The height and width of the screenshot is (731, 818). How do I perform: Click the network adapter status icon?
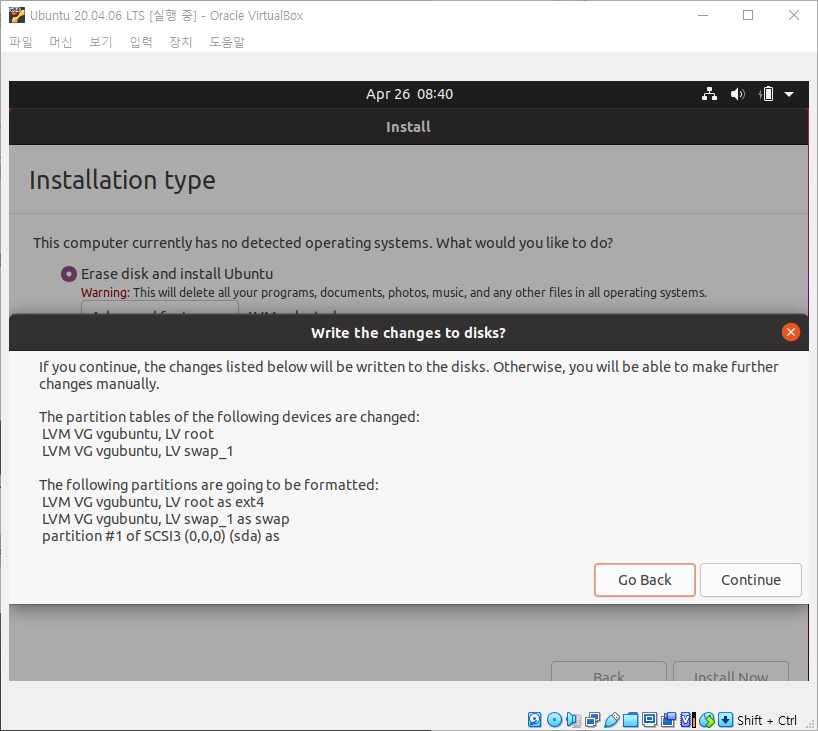(592, 720)
